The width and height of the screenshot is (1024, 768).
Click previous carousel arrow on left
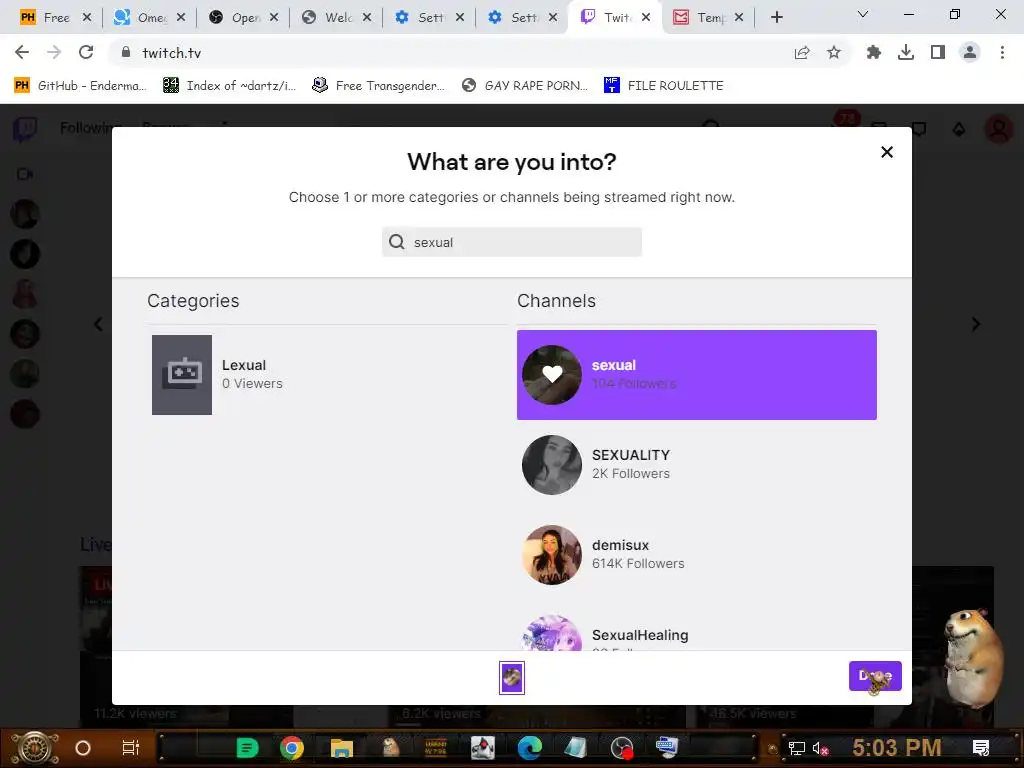[98, 324]
